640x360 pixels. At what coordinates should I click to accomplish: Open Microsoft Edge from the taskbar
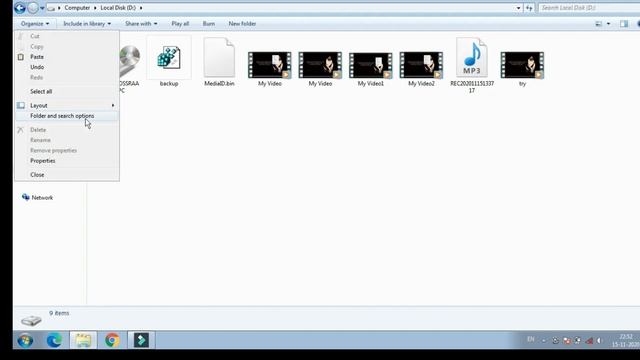[54, 340]
